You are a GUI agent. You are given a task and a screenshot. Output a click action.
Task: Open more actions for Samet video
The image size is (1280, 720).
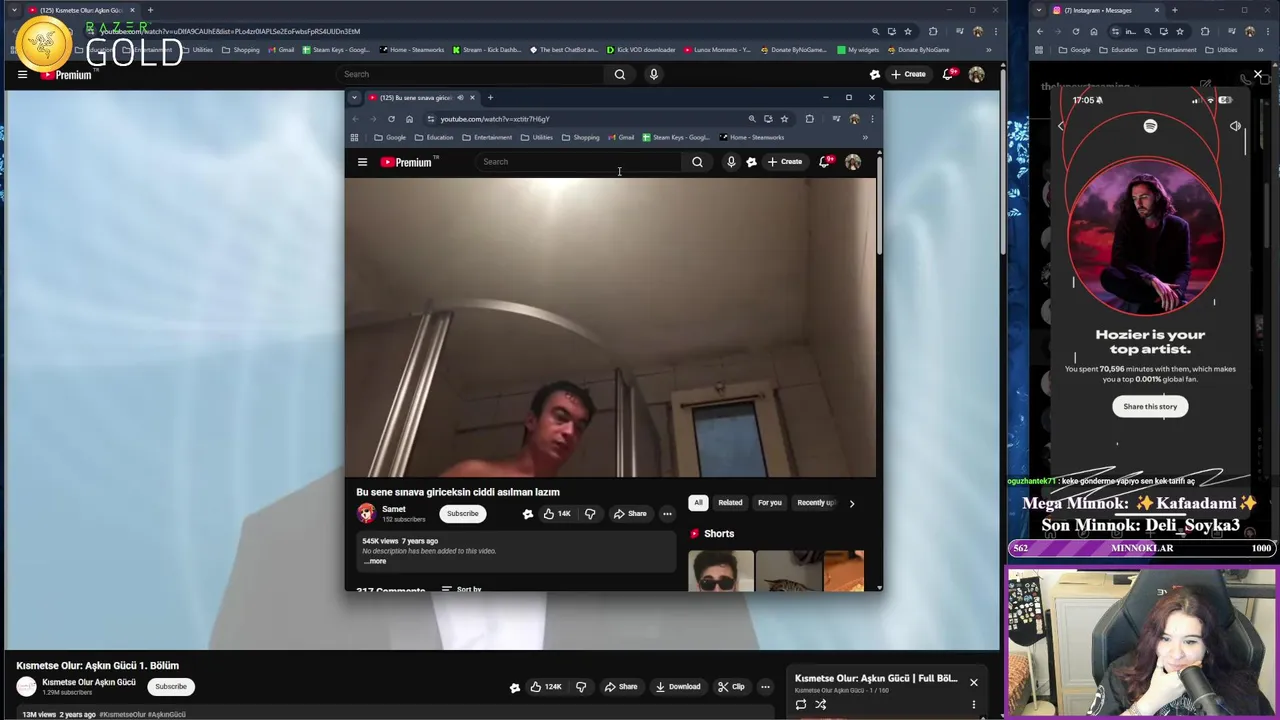coord(667,514)
